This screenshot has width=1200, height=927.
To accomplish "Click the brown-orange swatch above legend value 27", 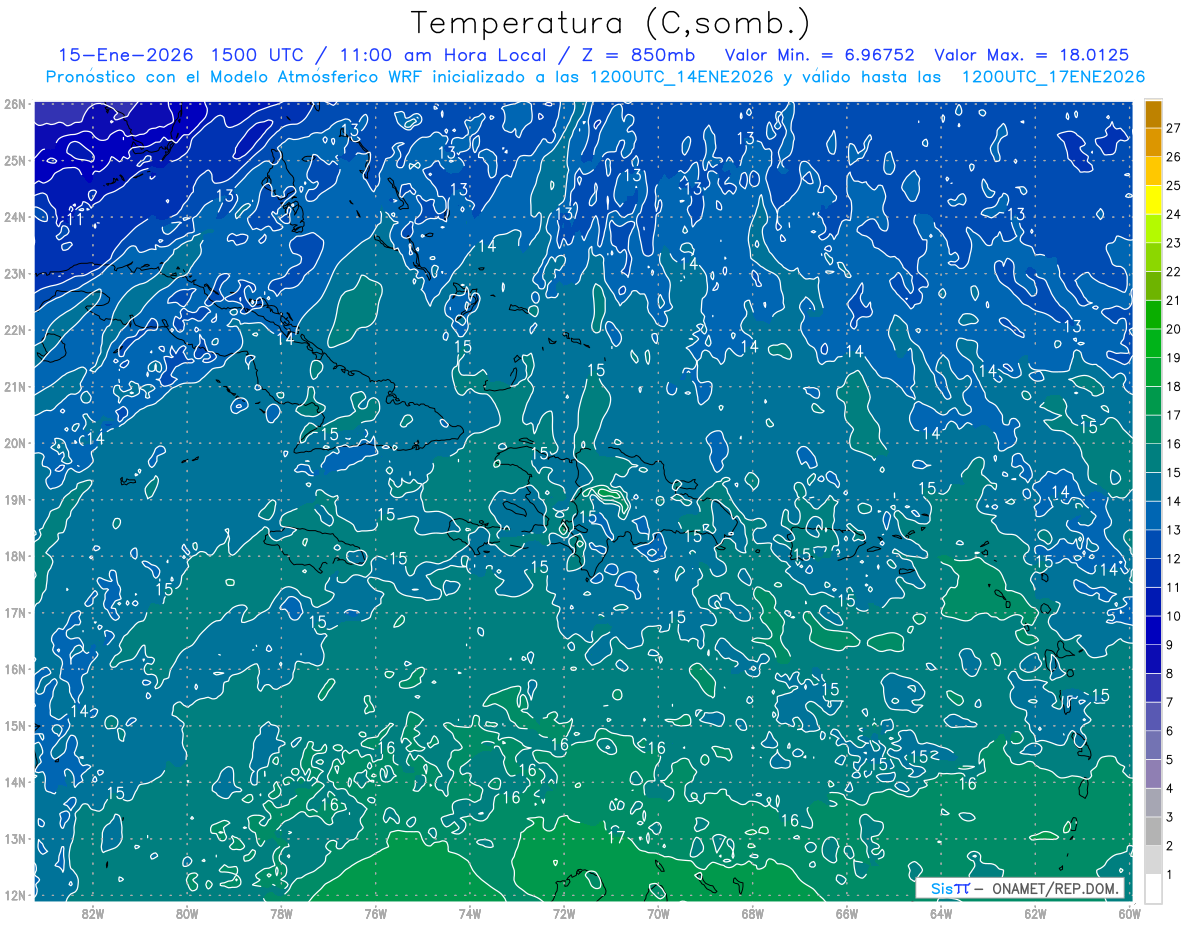I will coord(1153,114).
